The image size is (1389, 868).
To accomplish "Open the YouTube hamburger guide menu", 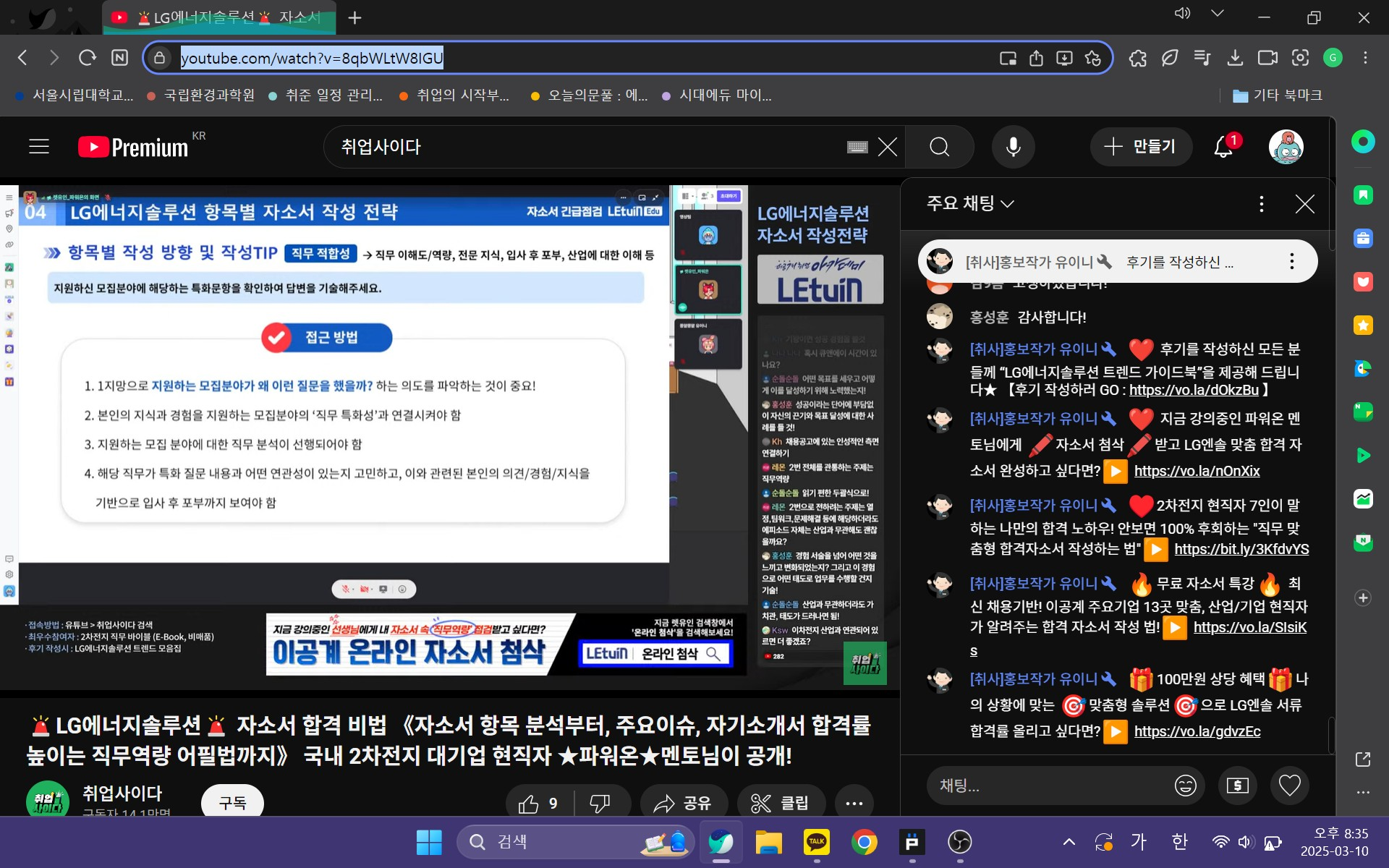I will [39, 147].
